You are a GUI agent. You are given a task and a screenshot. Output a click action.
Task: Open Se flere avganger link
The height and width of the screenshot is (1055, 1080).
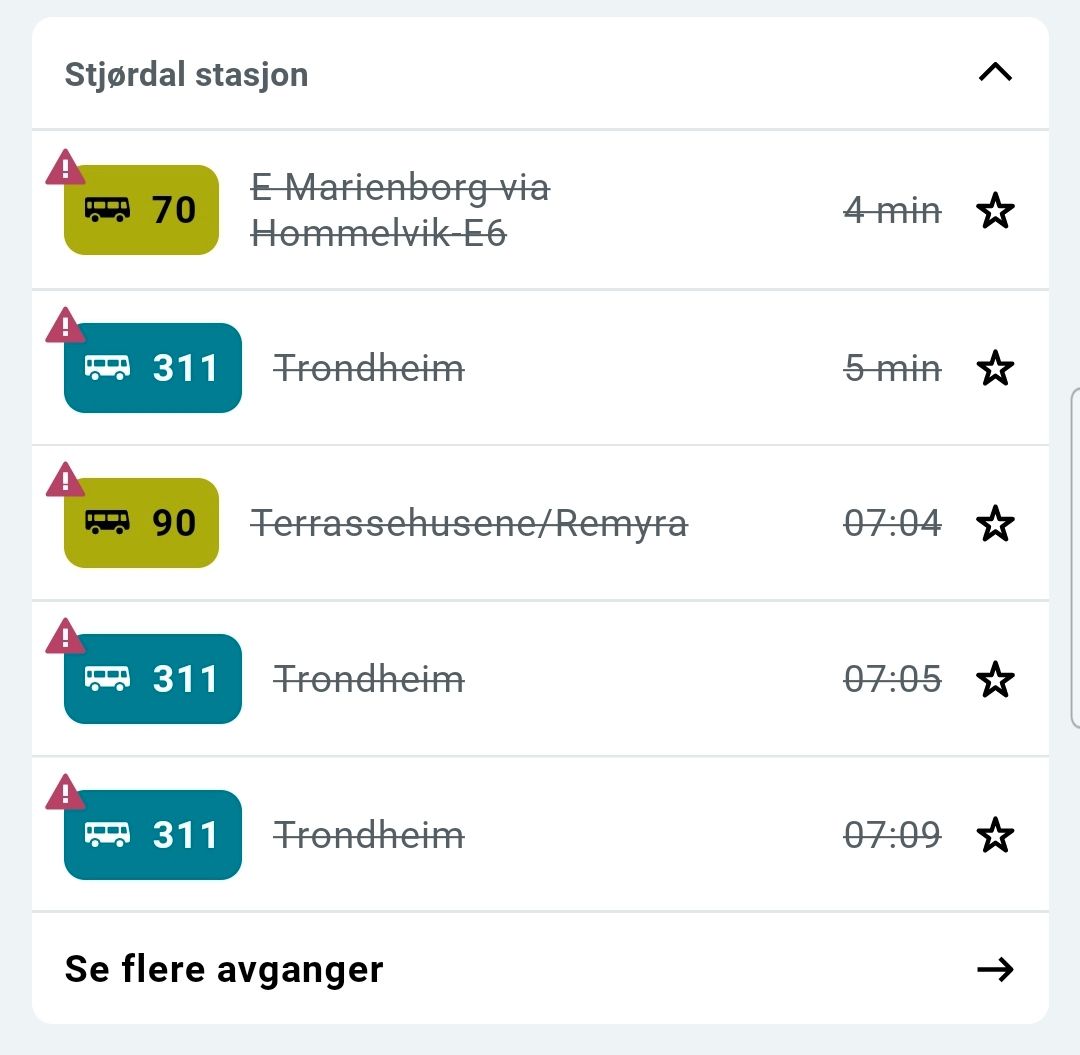pos(224,969)
